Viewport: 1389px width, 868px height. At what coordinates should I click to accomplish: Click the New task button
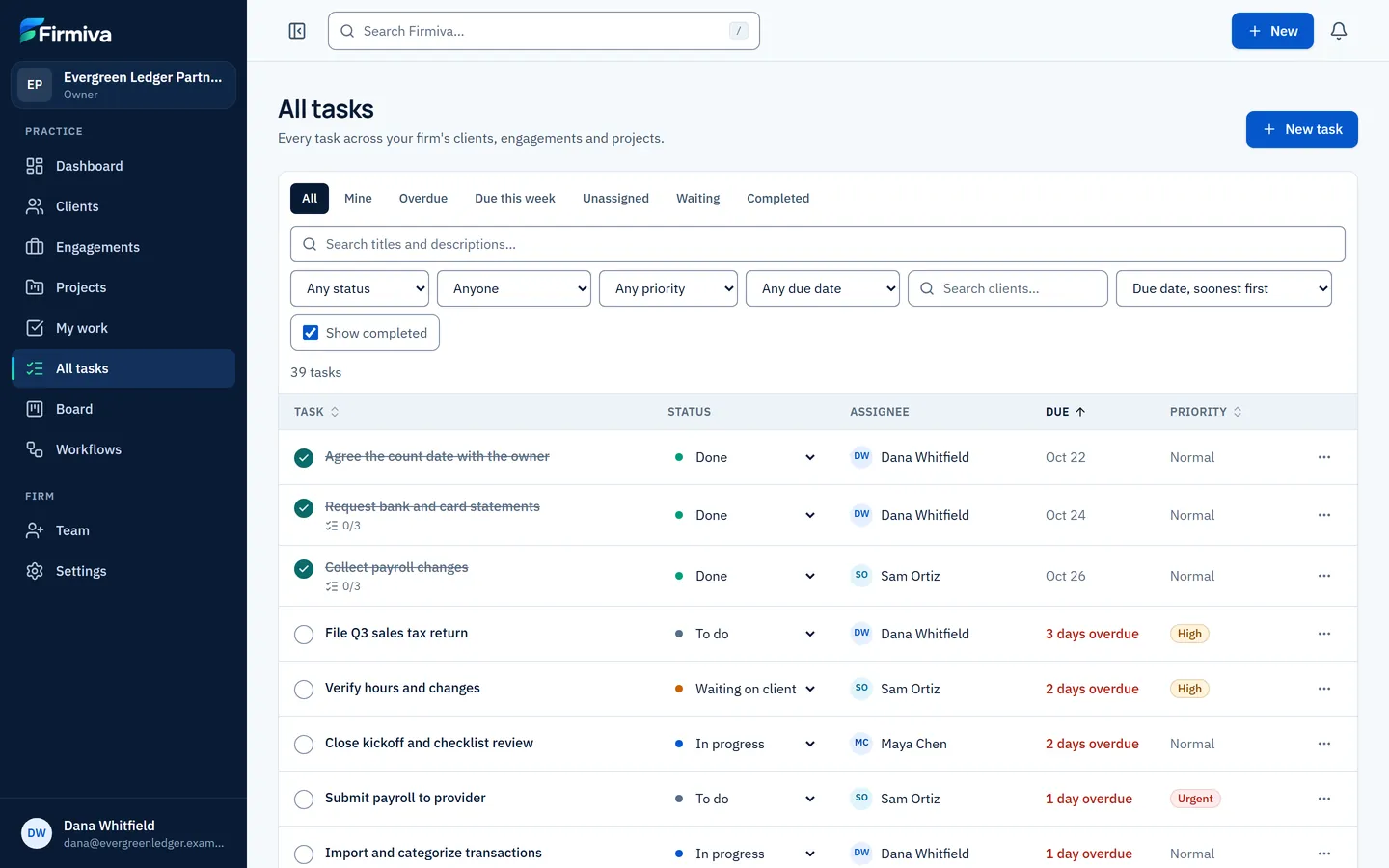coord(1302,129)
